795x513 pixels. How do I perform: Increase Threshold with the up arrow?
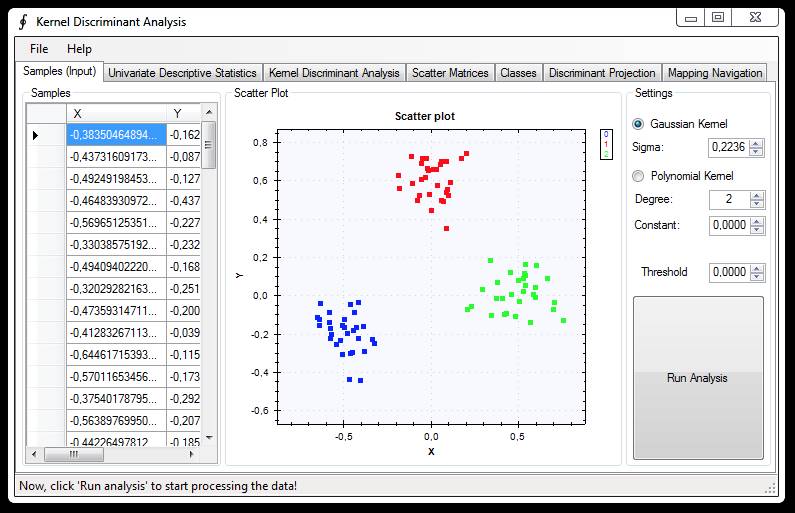coord(757,268)
